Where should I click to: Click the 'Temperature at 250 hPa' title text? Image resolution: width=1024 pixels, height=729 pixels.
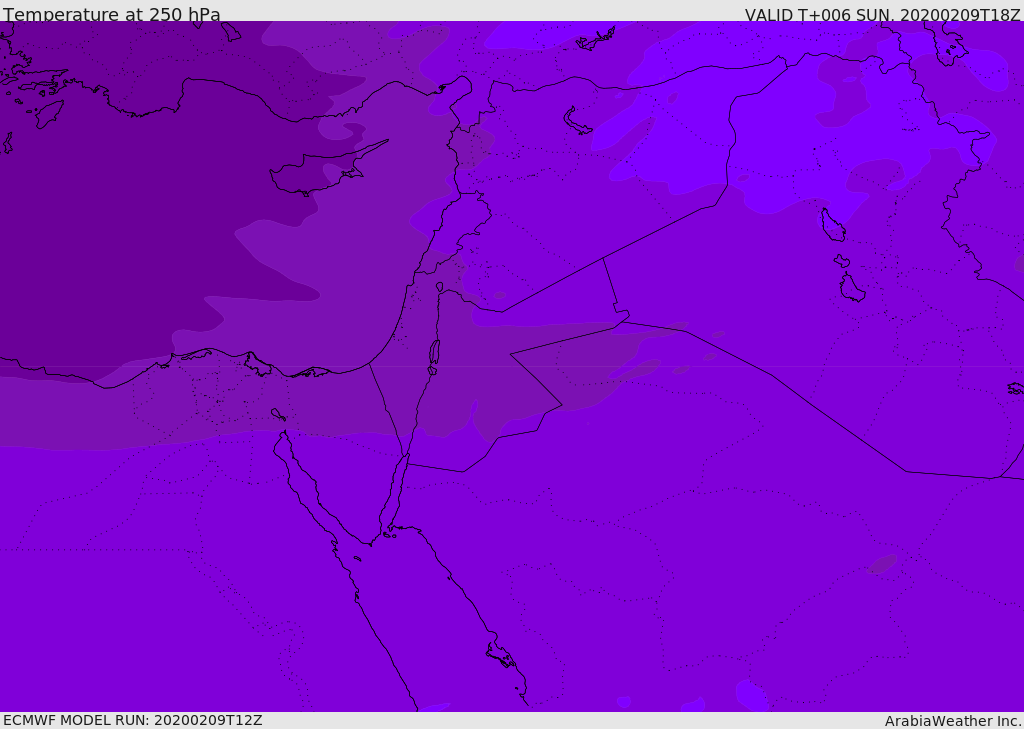pyautogui.click(x=112, y=14)
